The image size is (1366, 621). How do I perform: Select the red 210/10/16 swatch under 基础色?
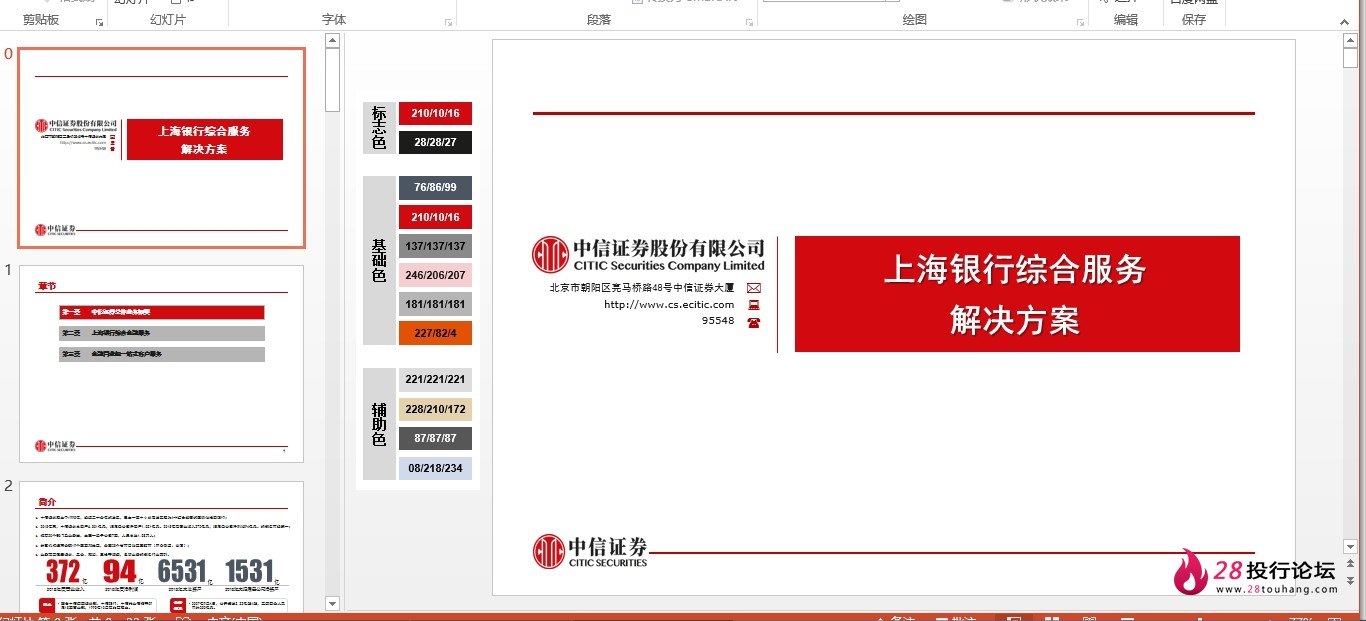(435, 217)
